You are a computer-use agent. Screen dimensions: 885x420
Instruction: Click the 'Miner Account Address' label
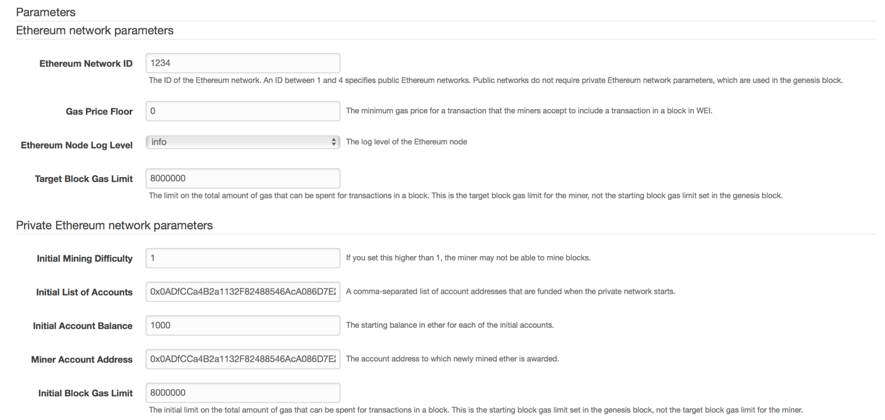[x=82, y=360]
